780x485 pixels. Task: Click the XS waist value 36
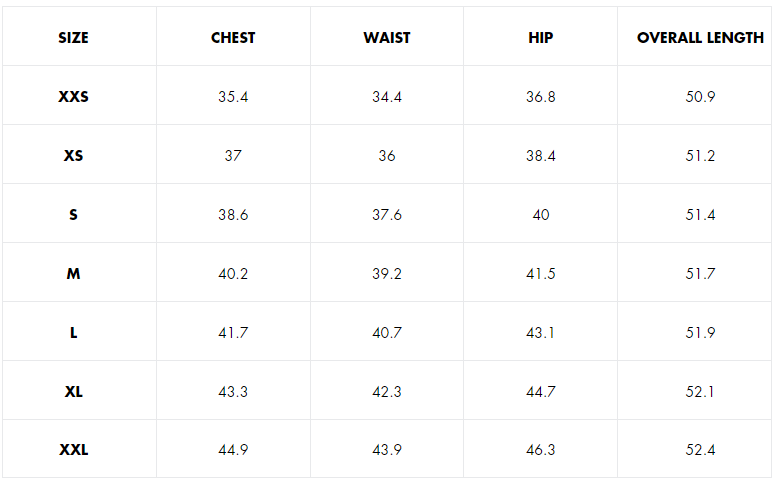point(387,156)
